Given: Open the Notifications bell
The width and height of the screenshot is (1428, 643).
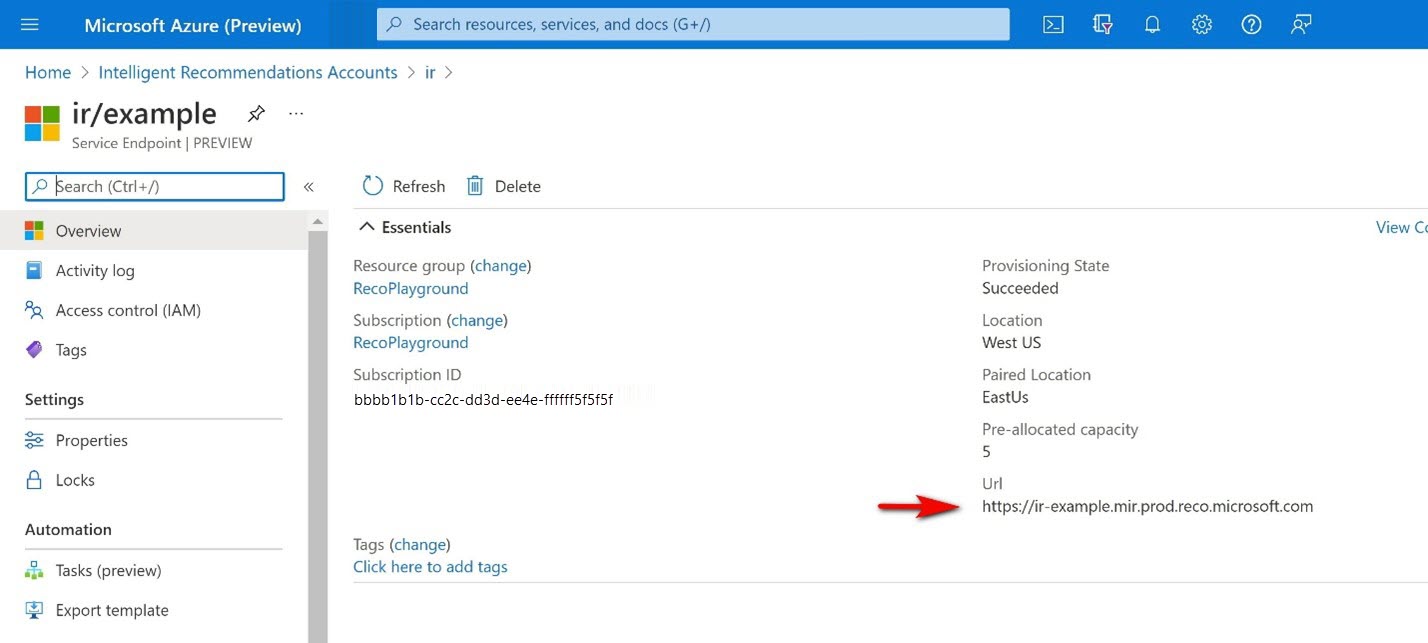Looking at the screenshot, I should coord(1152,24).
